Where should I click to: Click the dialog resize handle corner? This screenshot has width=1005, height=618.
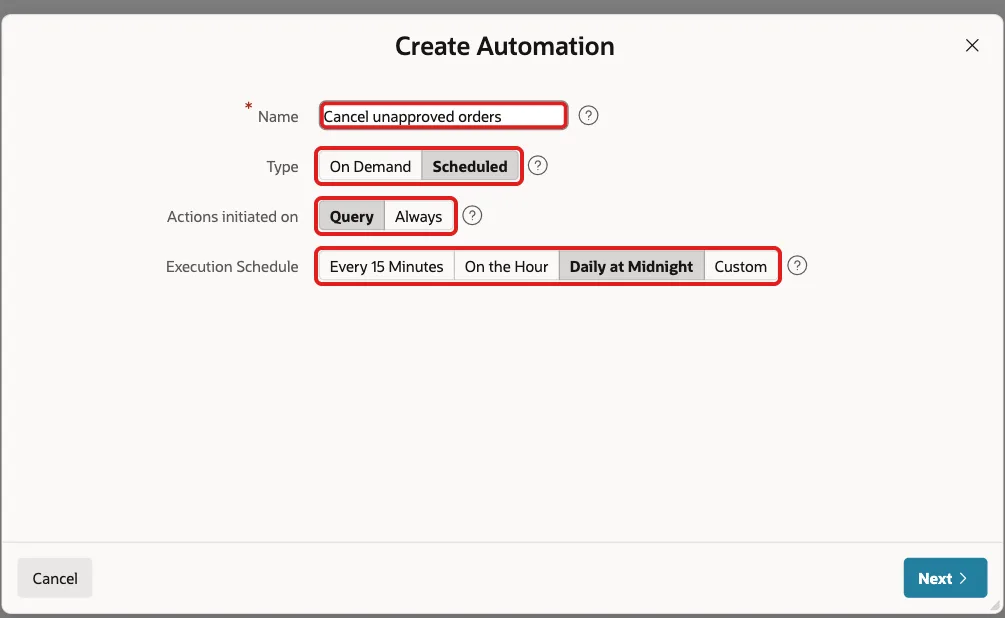(x=995, y=606)
